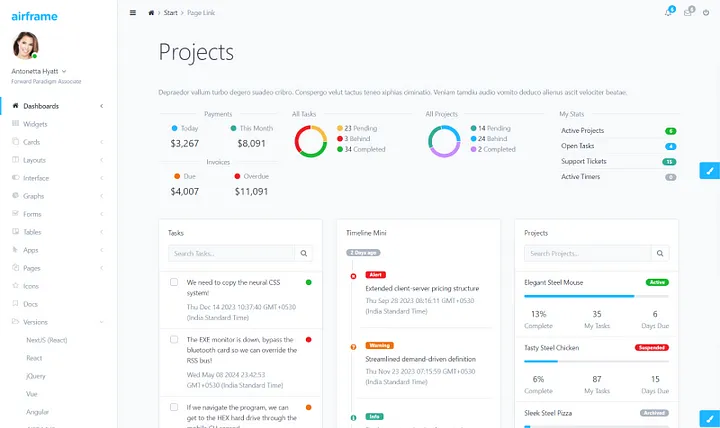This screenshot has width=720, height=428.
Task: Open the Active Projects stat row
Action: (619, 131)
